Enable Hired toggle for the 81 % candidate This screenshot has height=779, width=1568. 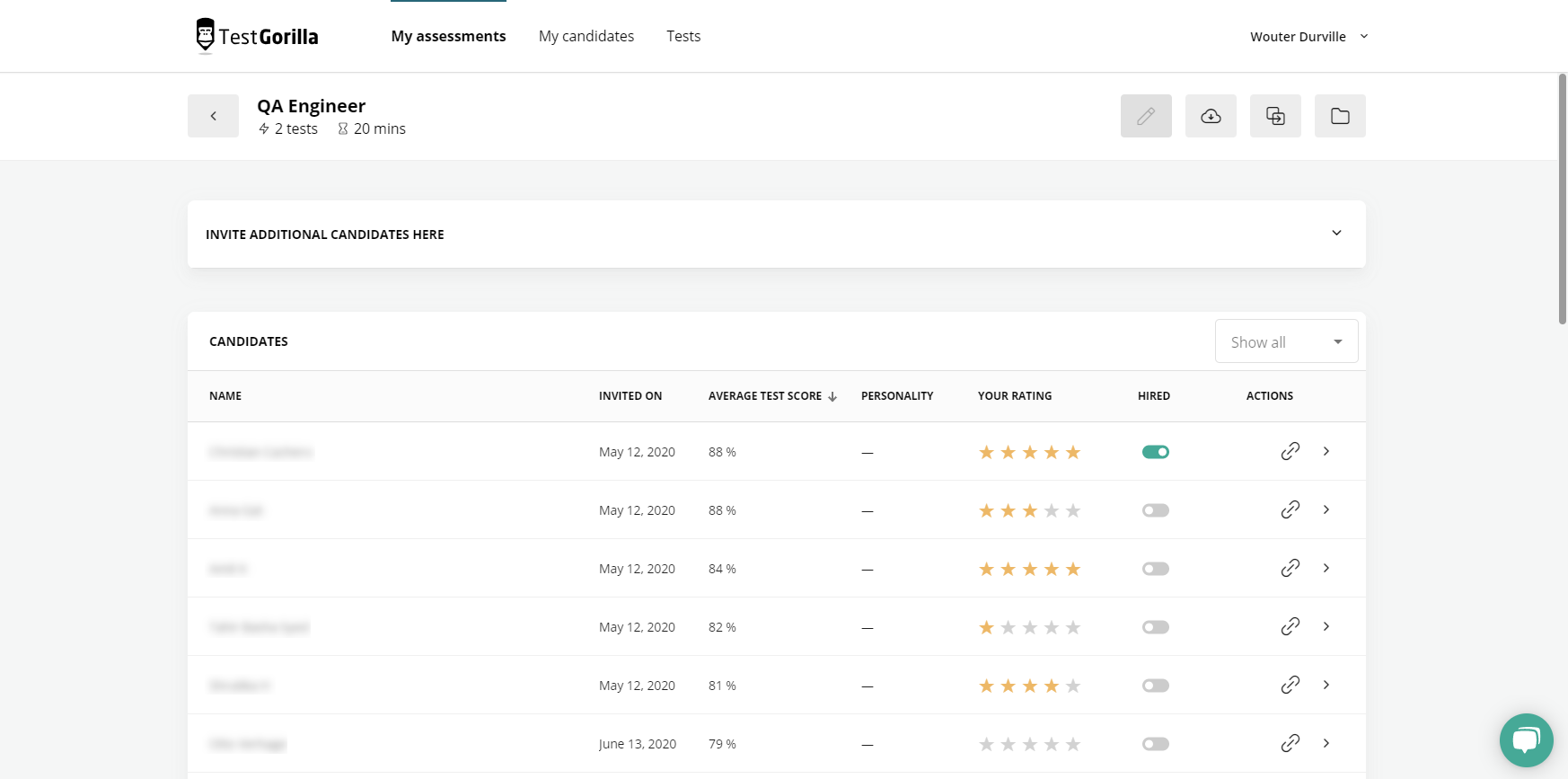(1156, 686)
